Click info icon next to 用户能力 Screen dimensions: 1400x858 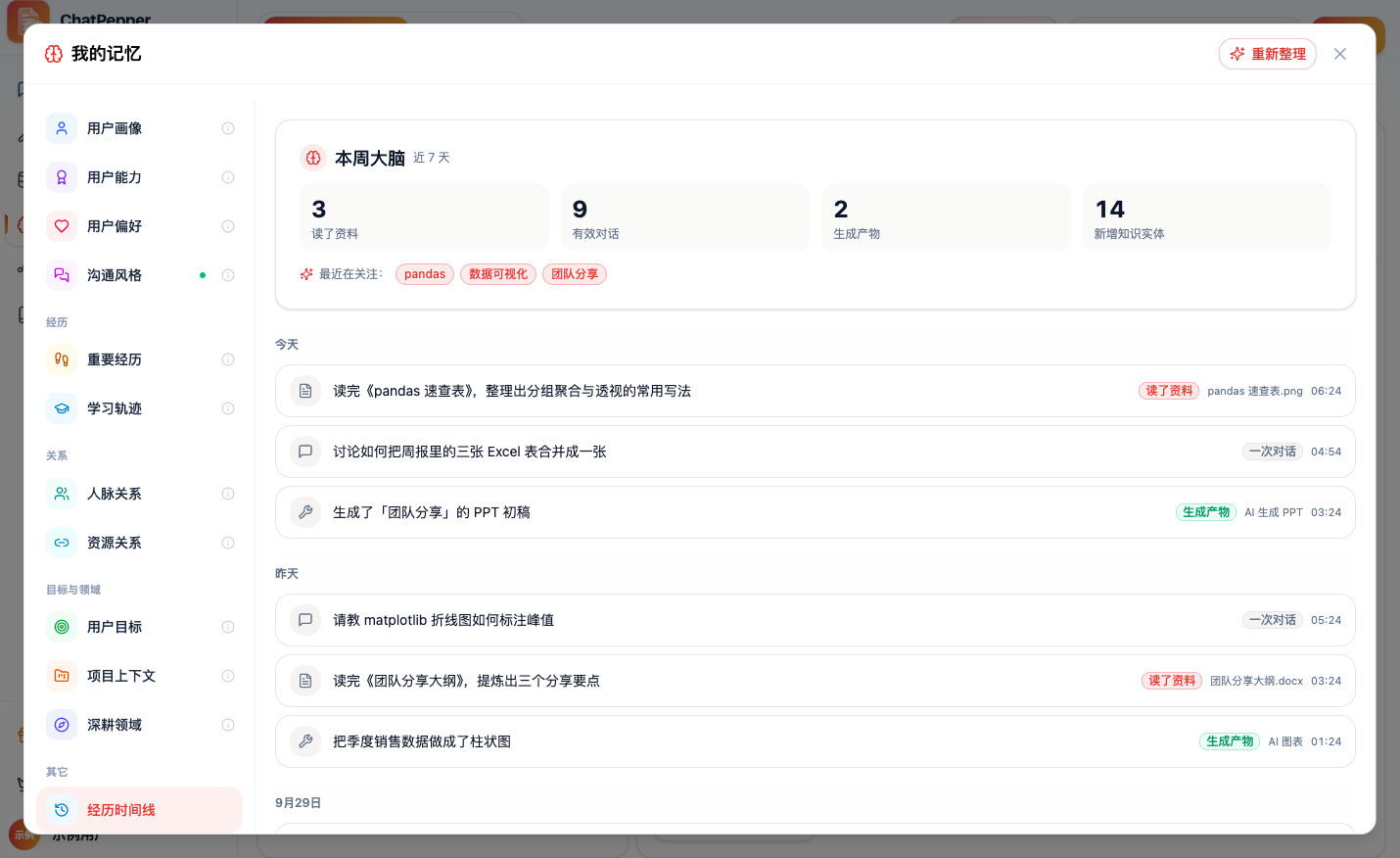tap(228, 177)
